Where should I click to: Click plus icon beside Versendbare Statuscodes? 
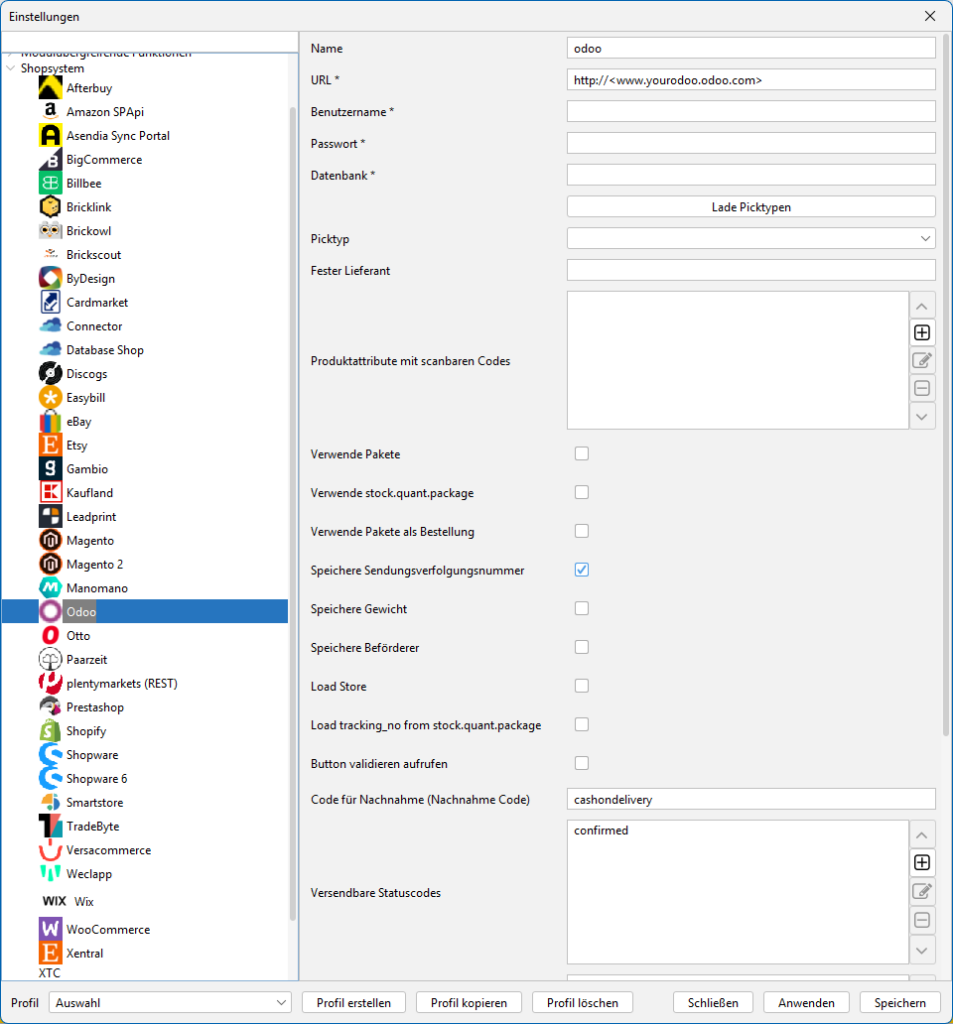pos(922,862)
